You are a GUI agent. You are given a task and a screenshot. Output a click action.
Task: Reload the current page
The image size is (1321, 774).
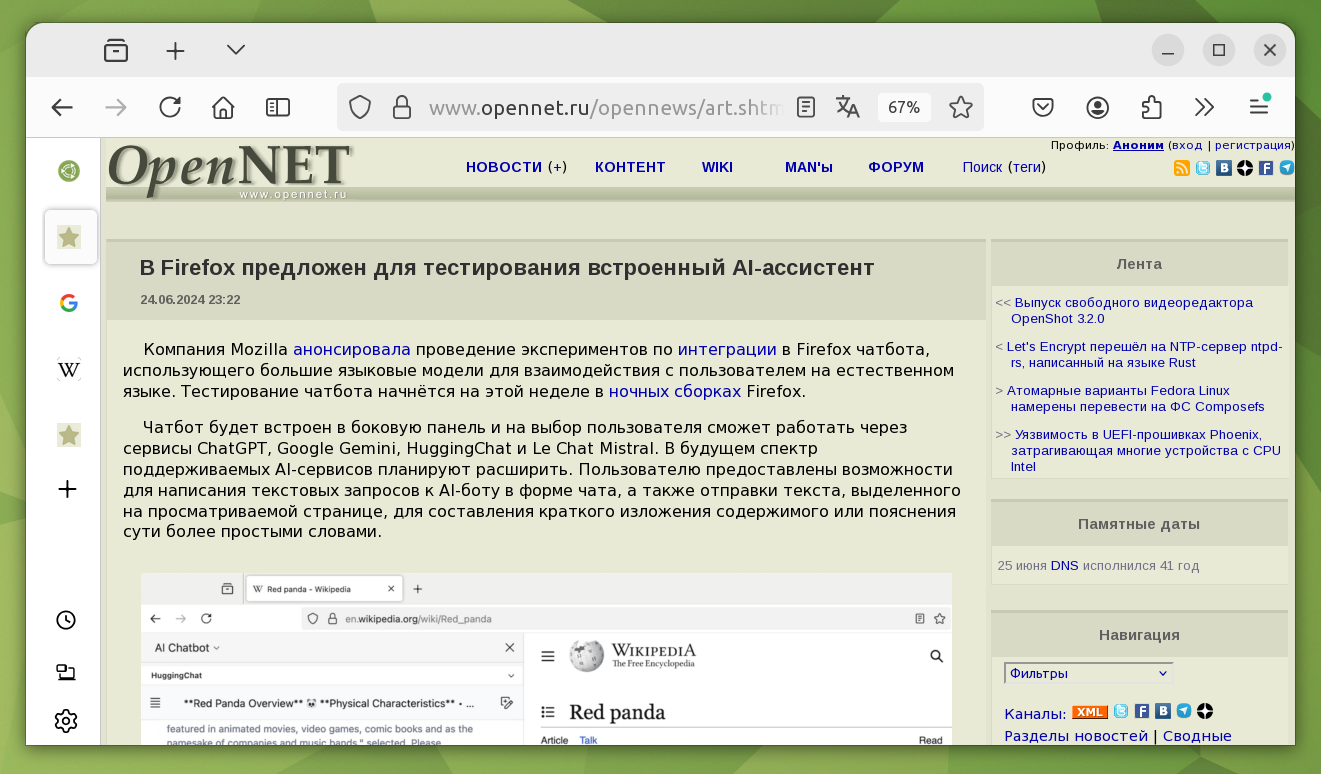coord(170,107)
